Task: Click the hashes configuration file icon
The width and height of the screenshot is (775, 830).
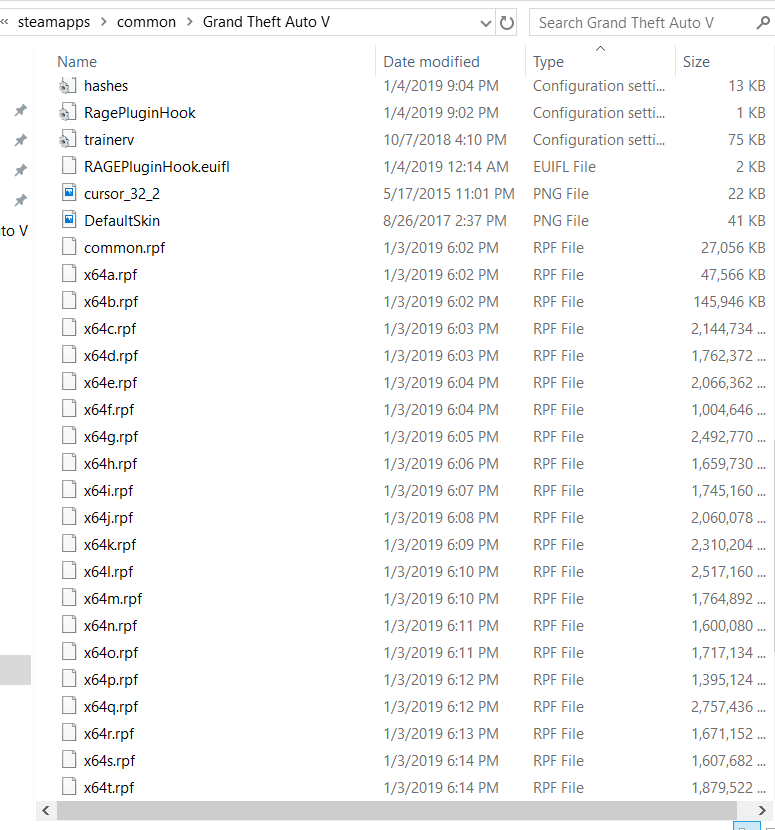Action: [68, 86]
